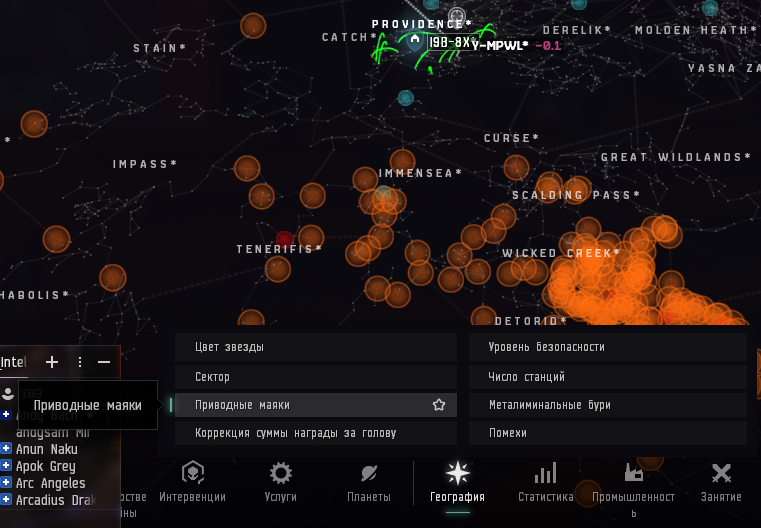Choose the Цвет звезды filter
The image size is (761, 528).
(x=316, y=347)
